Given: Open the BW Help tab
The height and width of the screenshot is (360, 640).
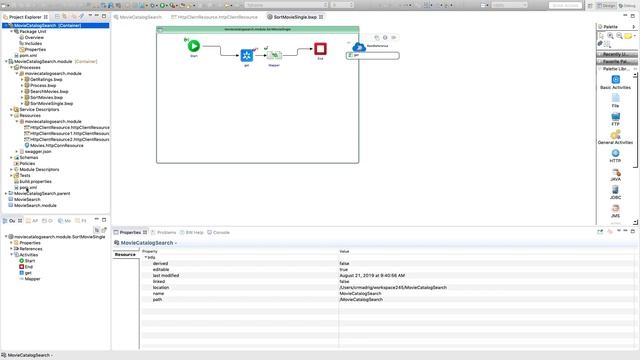Looking at the screenshot, I should click(x=192, y=232).
